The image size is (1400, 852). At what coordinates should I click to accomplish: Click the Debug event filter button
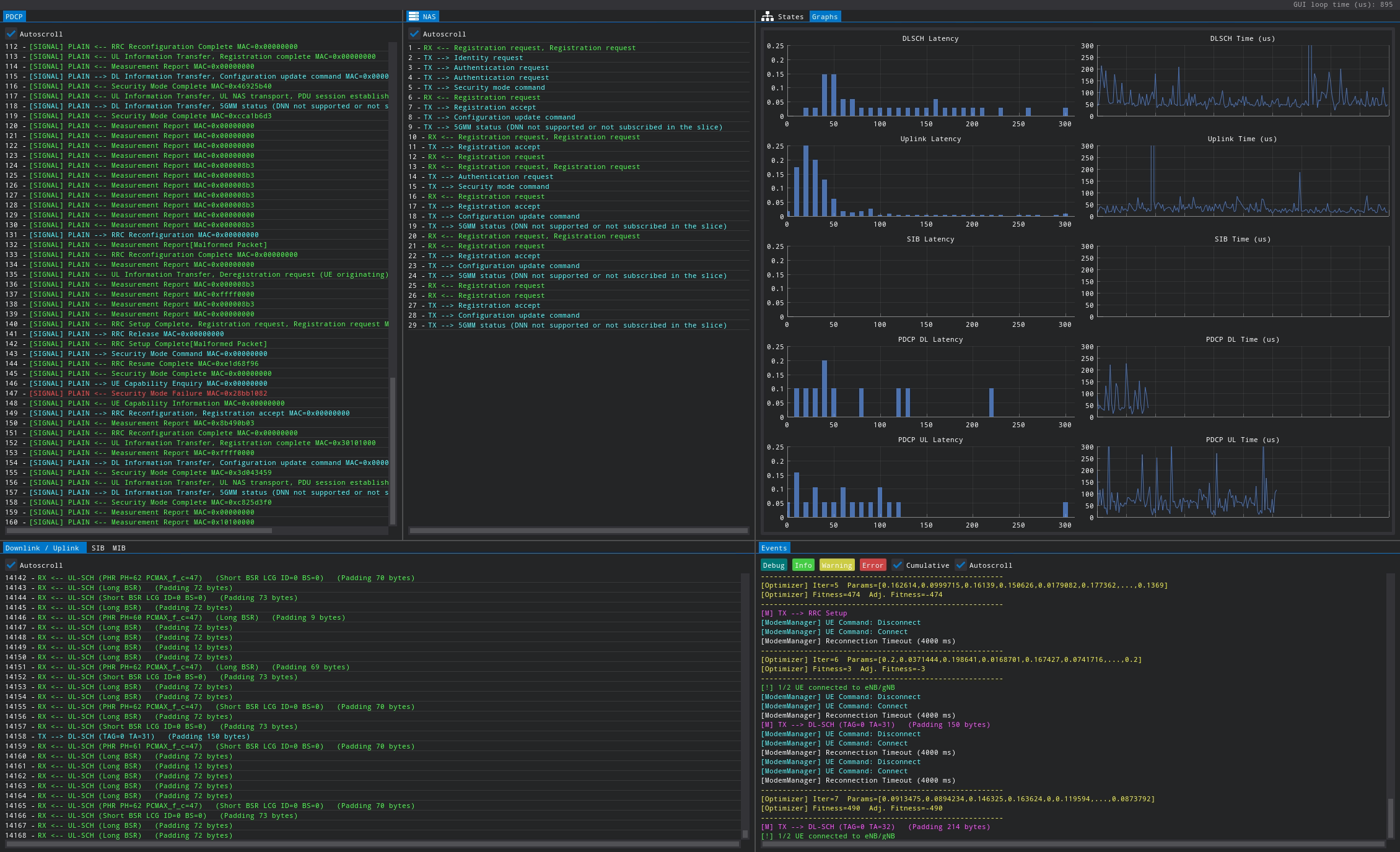pos(773,565)
